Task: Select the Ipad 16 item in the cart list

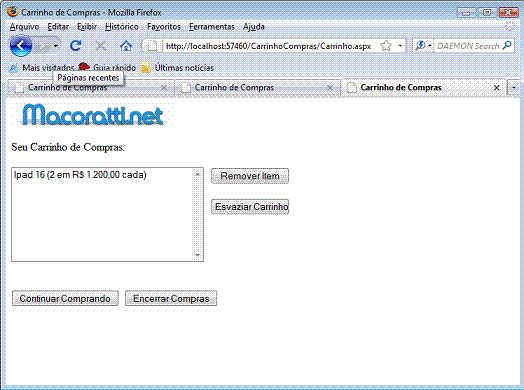Action: tap(80, 175)
